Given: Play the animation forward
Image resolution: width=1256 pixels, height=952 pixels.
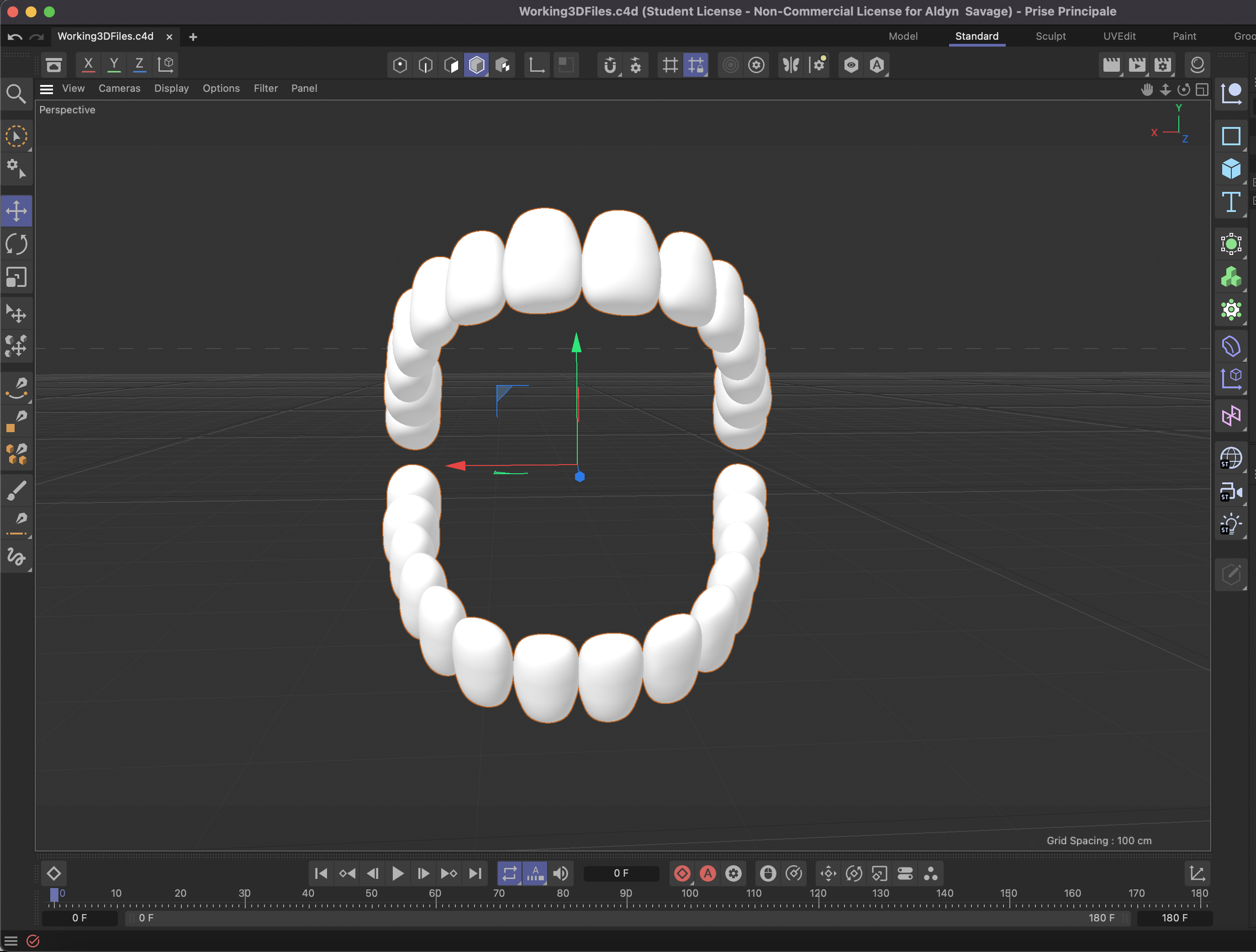Looking at the screenshot, I should 397,873.
